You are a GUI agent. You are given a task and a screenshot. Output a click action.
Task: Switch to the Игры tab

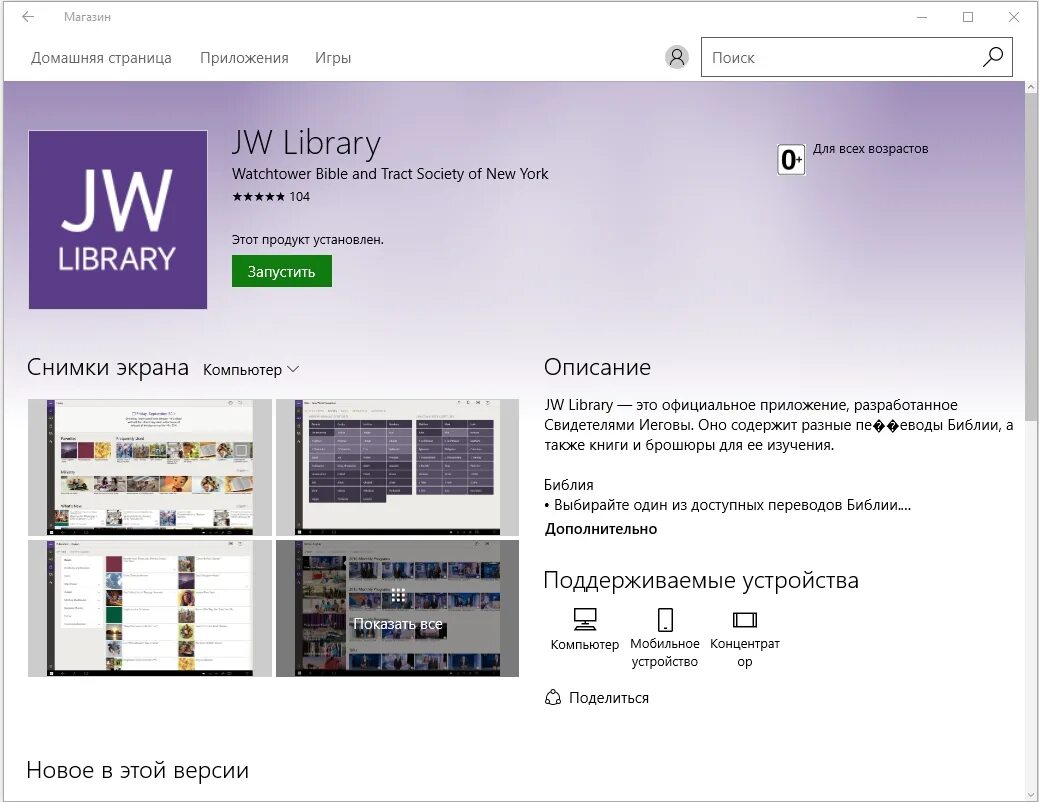pos(332,57)
